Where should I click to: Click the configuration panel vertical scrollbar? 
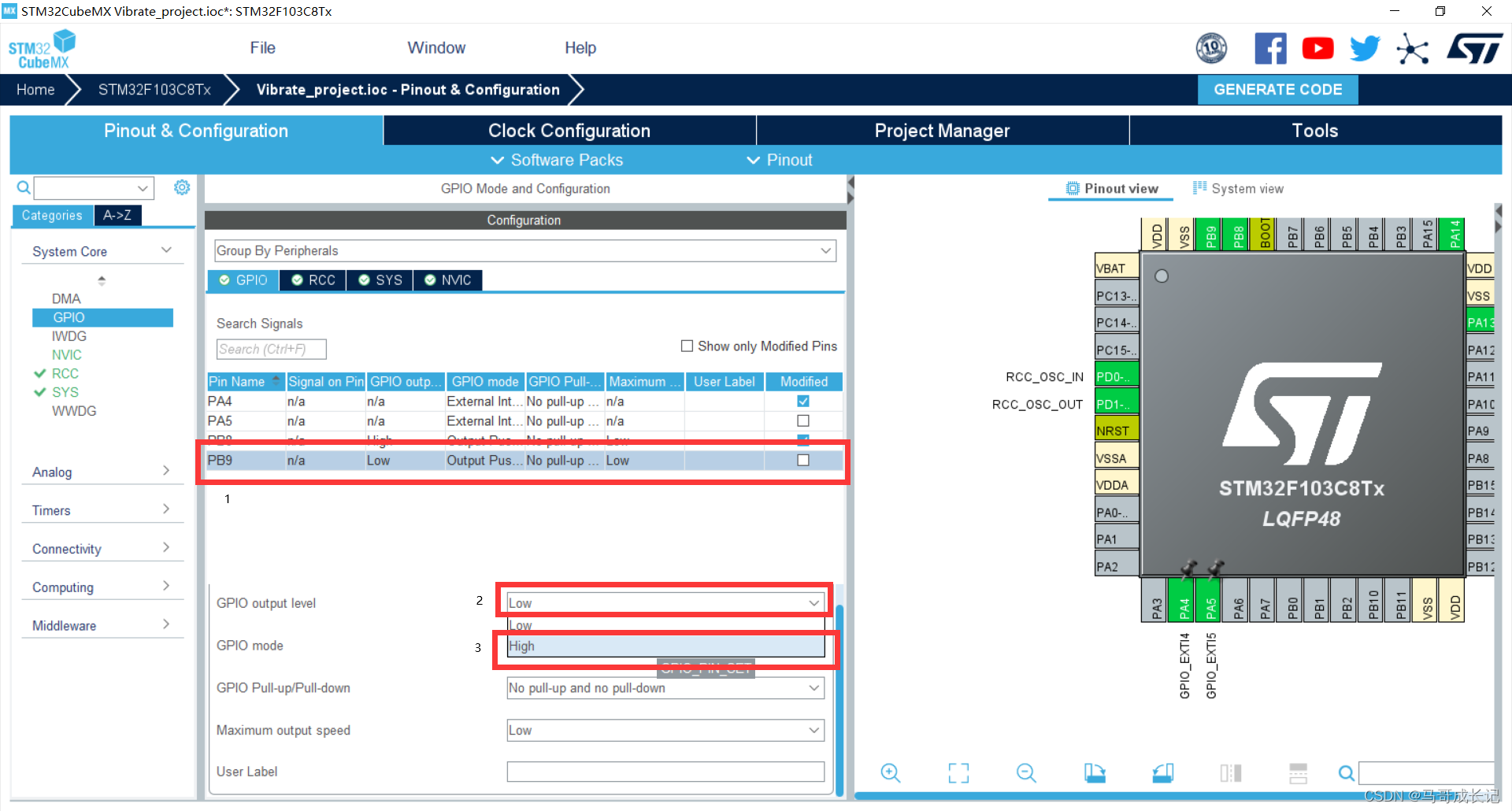tap(839, 699)
